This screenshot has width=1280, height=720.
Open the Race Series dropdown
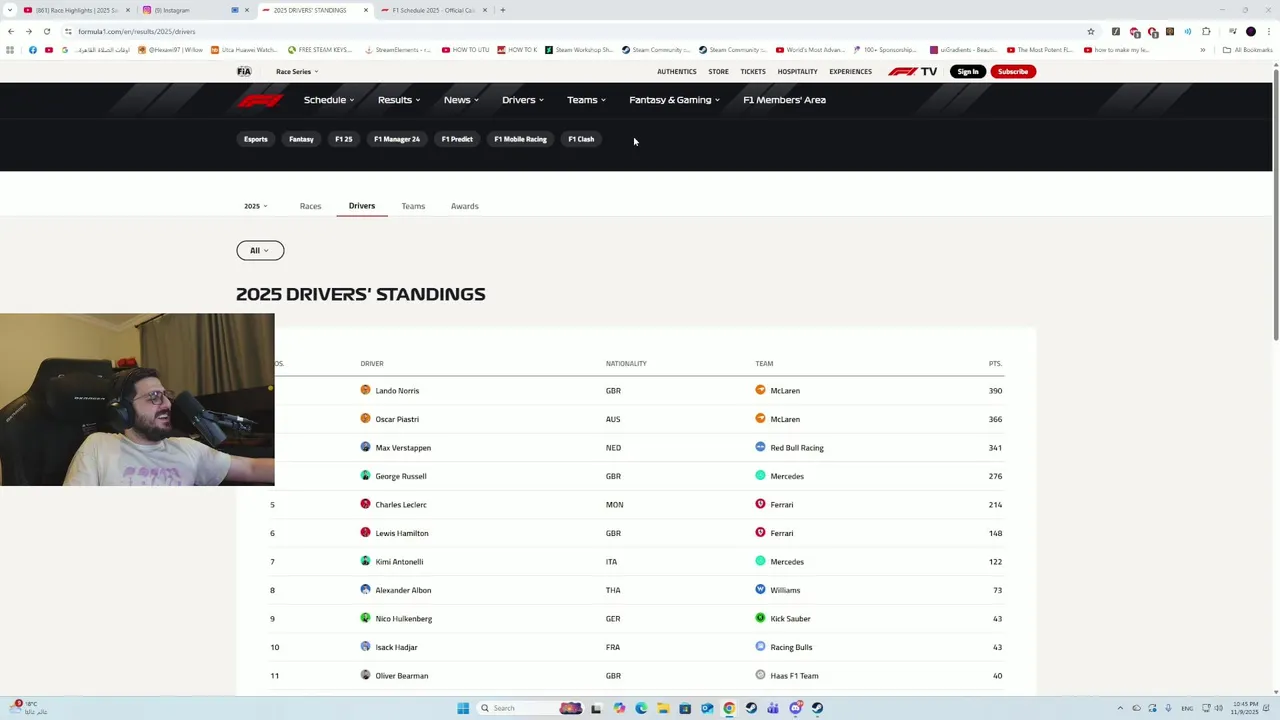pos(297,71)
